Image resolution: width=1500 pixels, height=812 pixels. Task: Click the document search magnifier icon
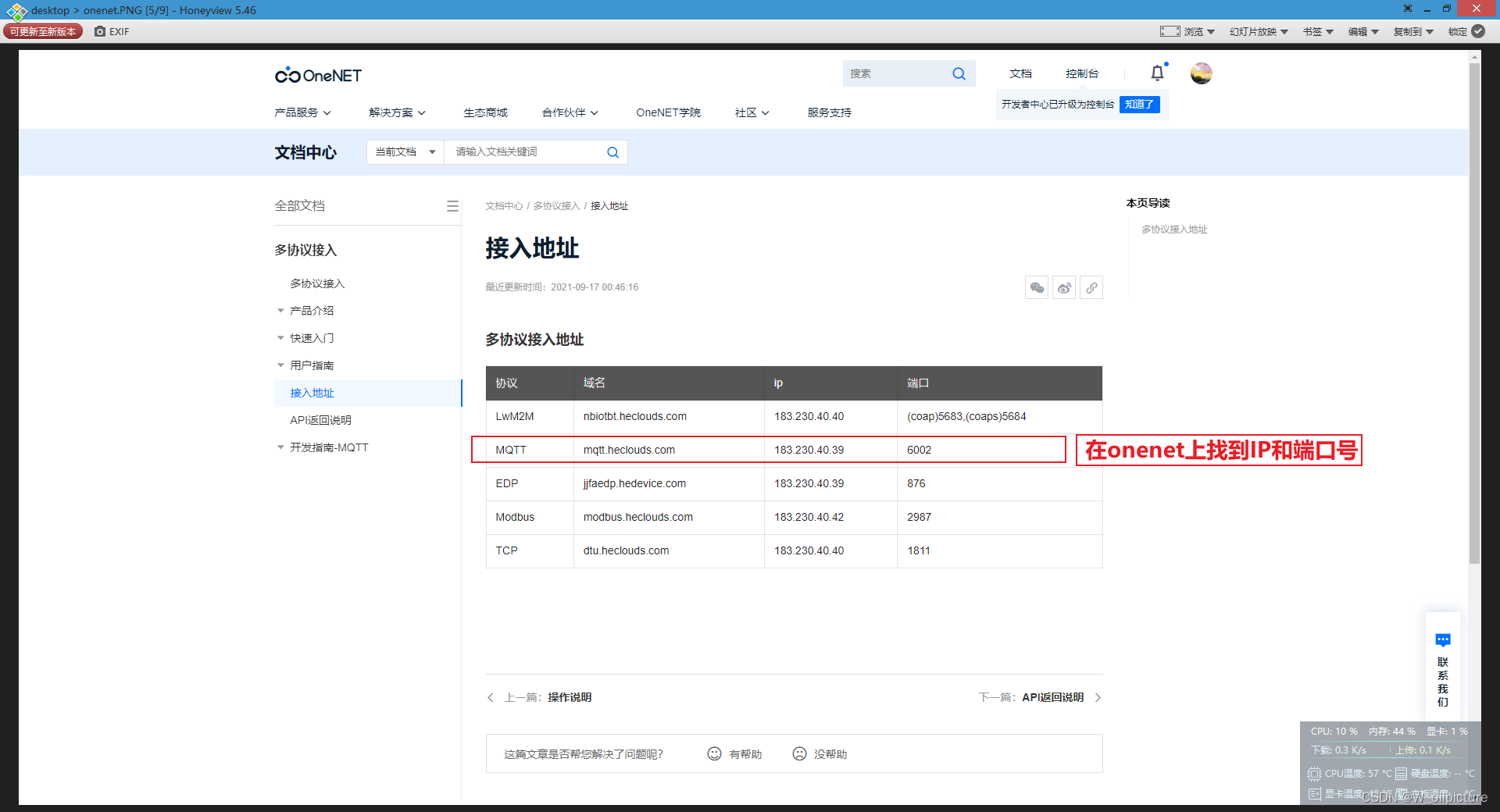click(x=613, y=152)
